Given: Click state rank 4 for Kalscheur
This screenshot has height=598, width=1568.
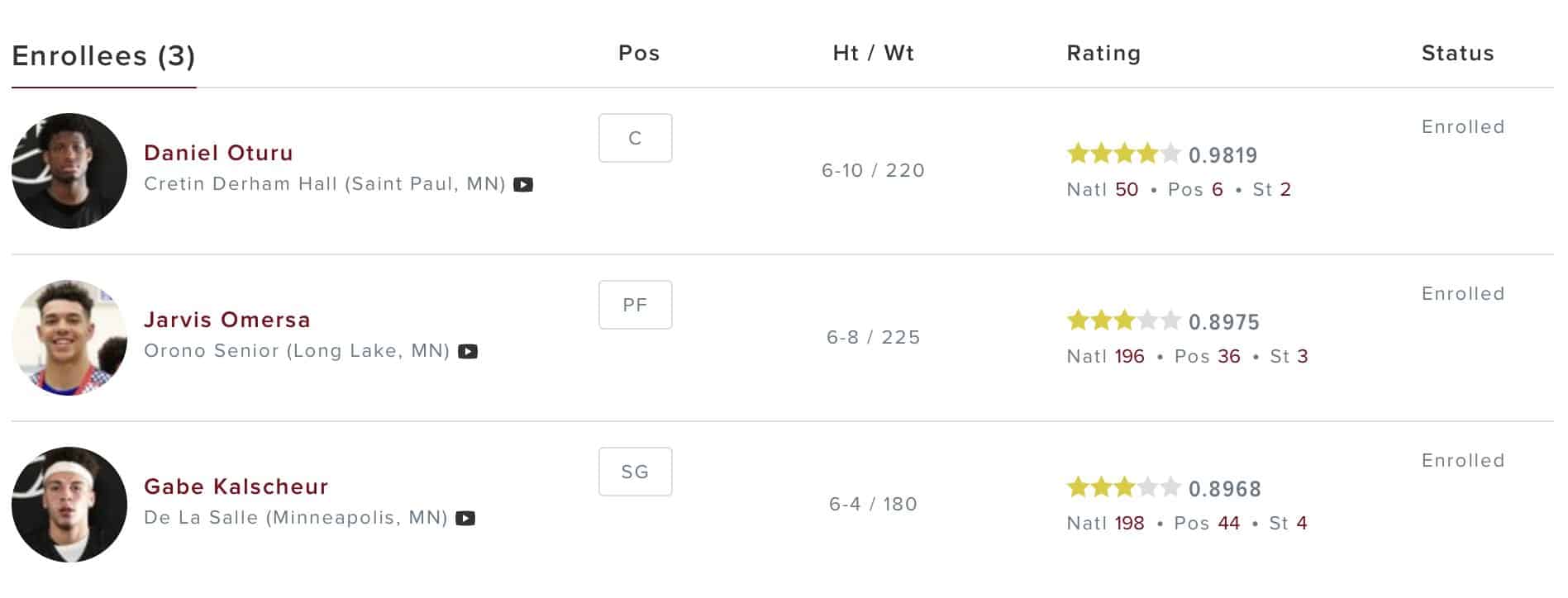Looking at the screenshot, I should coord(1302,524).
